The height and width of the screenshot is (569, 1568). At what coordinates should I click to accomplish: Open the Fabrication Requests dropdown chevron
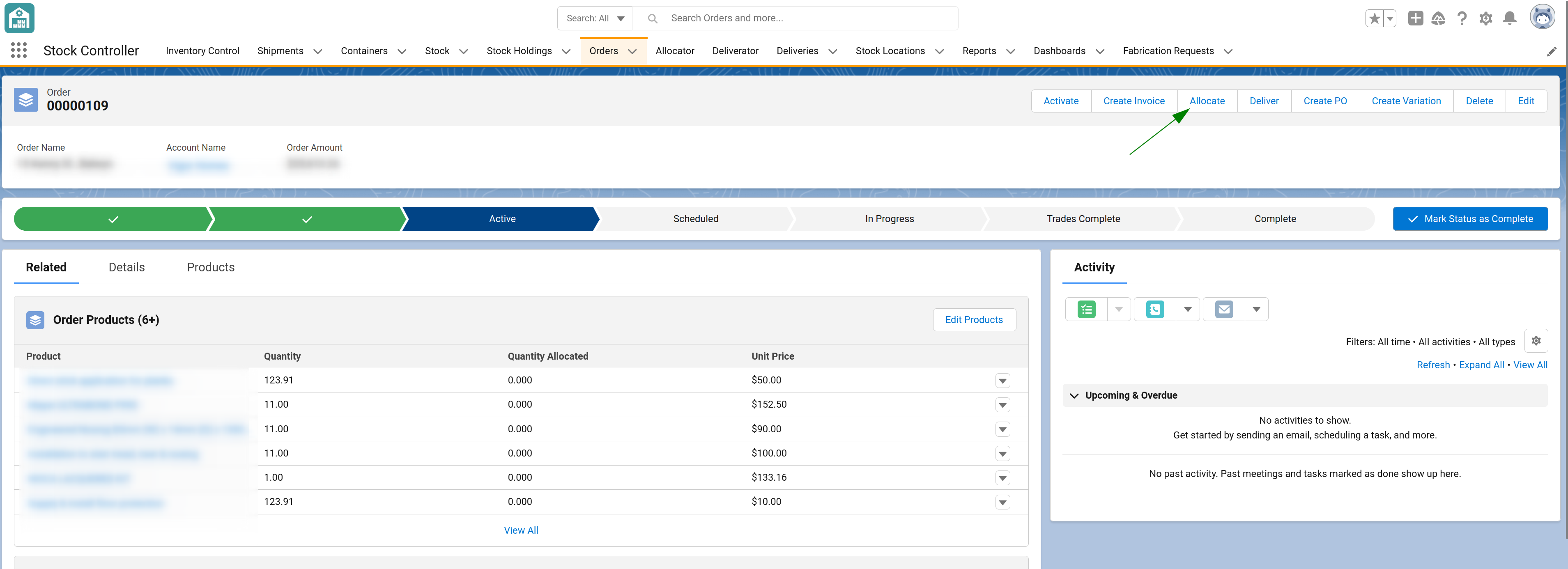click(1228, 52)
